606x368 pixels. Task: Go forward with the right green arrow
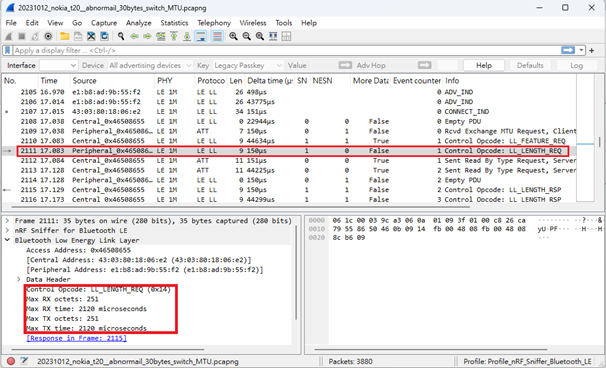click(x=147, y=36)
